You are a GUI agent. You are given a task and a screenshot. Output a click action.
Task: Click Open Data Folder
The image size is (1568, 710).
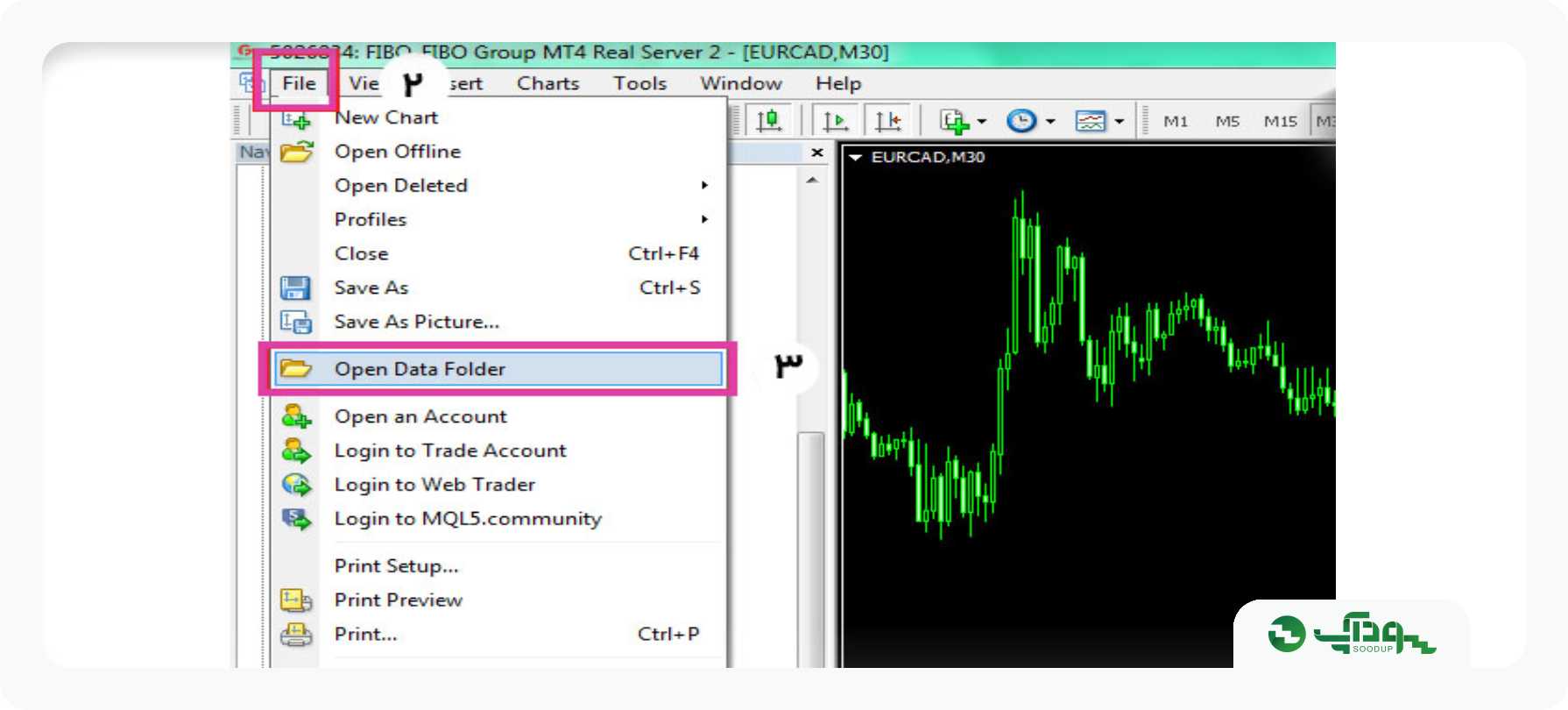point(498,369)
